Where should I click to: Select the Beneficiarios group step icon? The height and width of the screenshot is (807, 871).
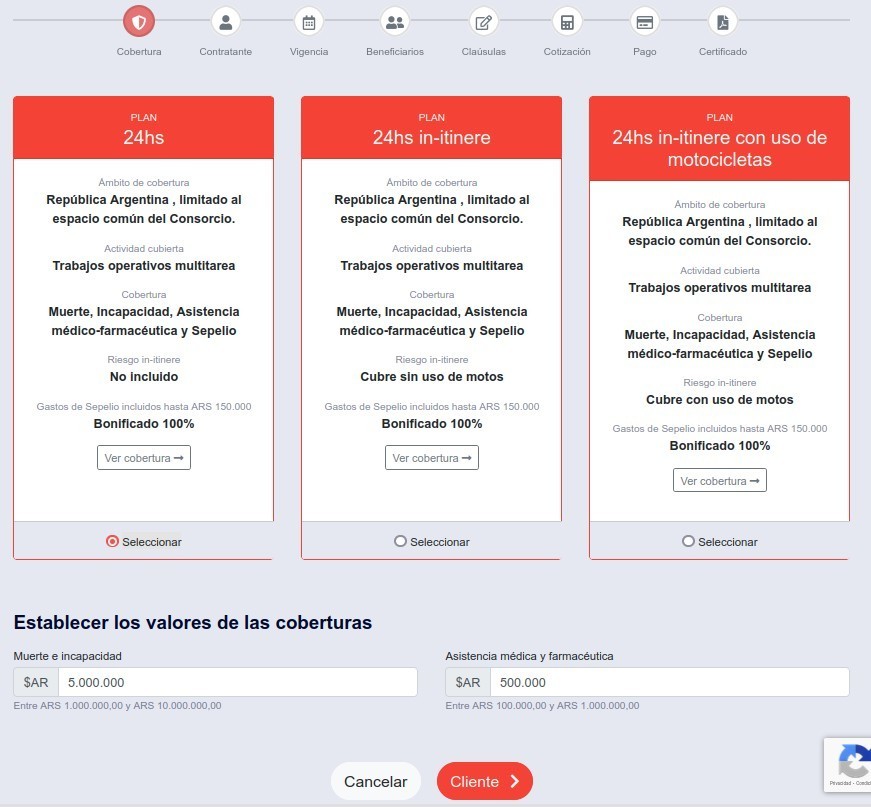[x=395, y=21]
